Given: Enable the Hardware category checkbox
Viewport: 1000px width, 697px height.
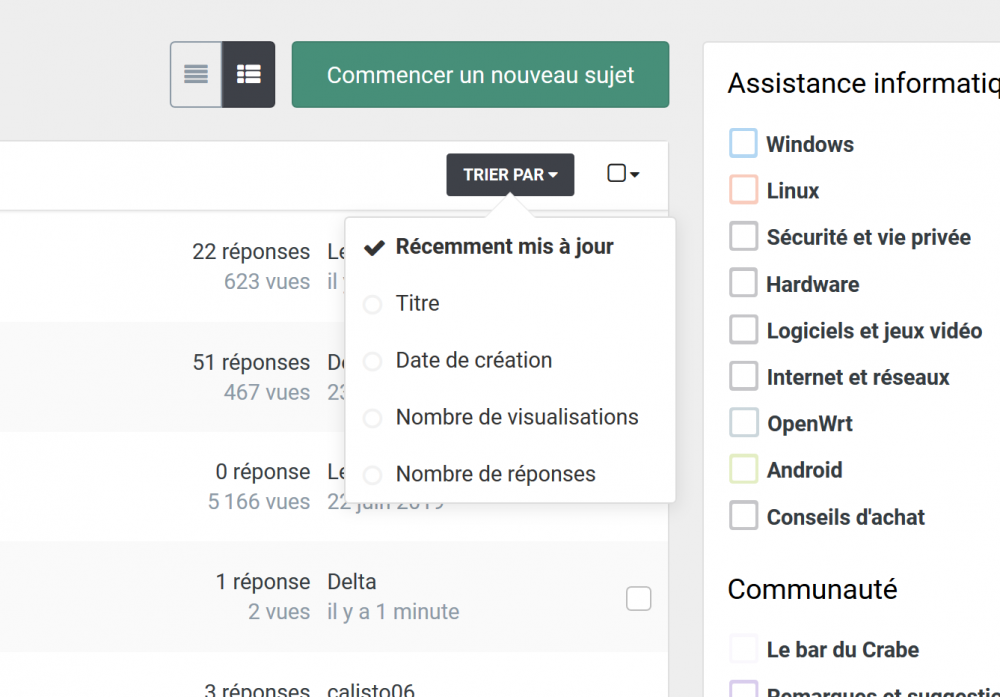Looking at the screenshot, I should pyautogui.click(x=743, y=282).
